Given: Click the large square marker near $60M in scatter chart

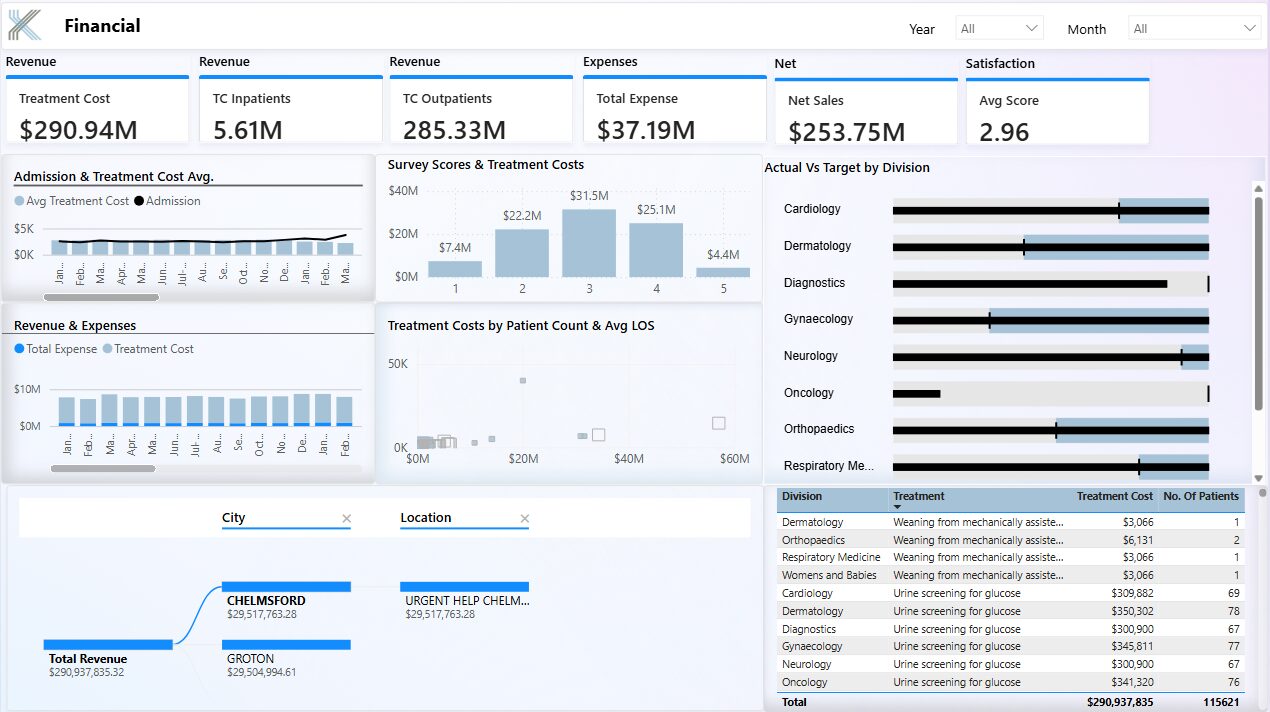Looking at the screenshot, I should [718, 424].
